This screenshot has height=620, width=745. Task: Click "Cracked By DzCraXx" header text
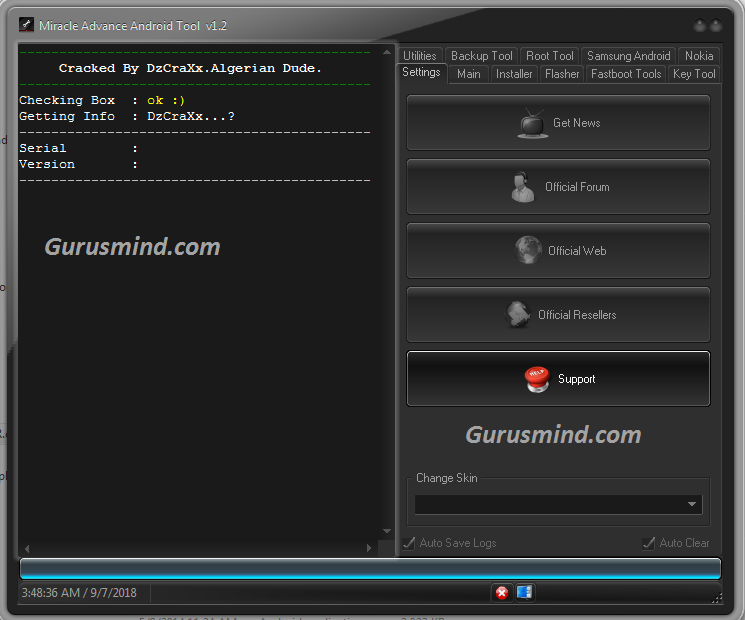click(x=190, y=68)
